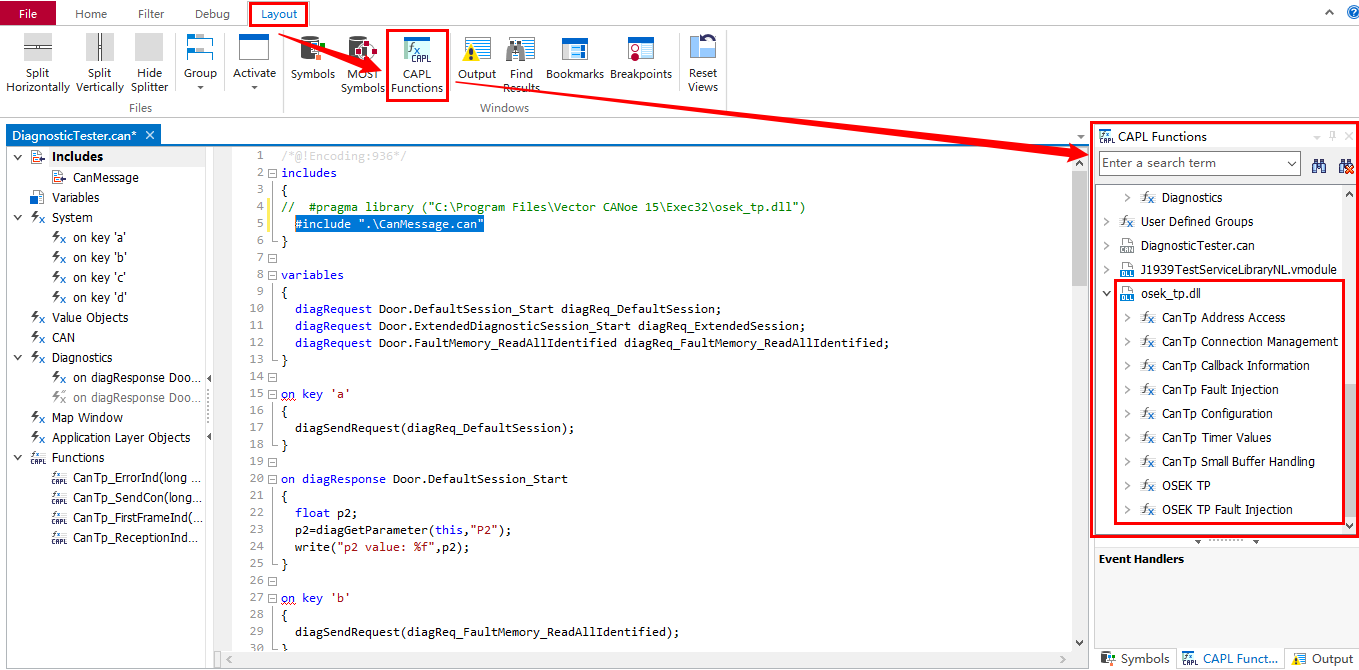This screenshot has width=1359, height=670.
Task: Select OSEK TP function group
Action: (x=1186, y=486)
